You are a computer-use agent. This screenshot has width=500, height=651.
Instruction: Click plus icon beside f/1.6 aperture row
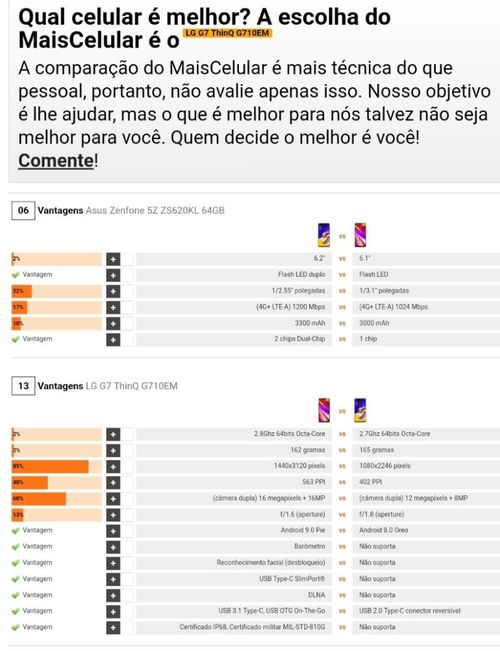click(113, 515)
